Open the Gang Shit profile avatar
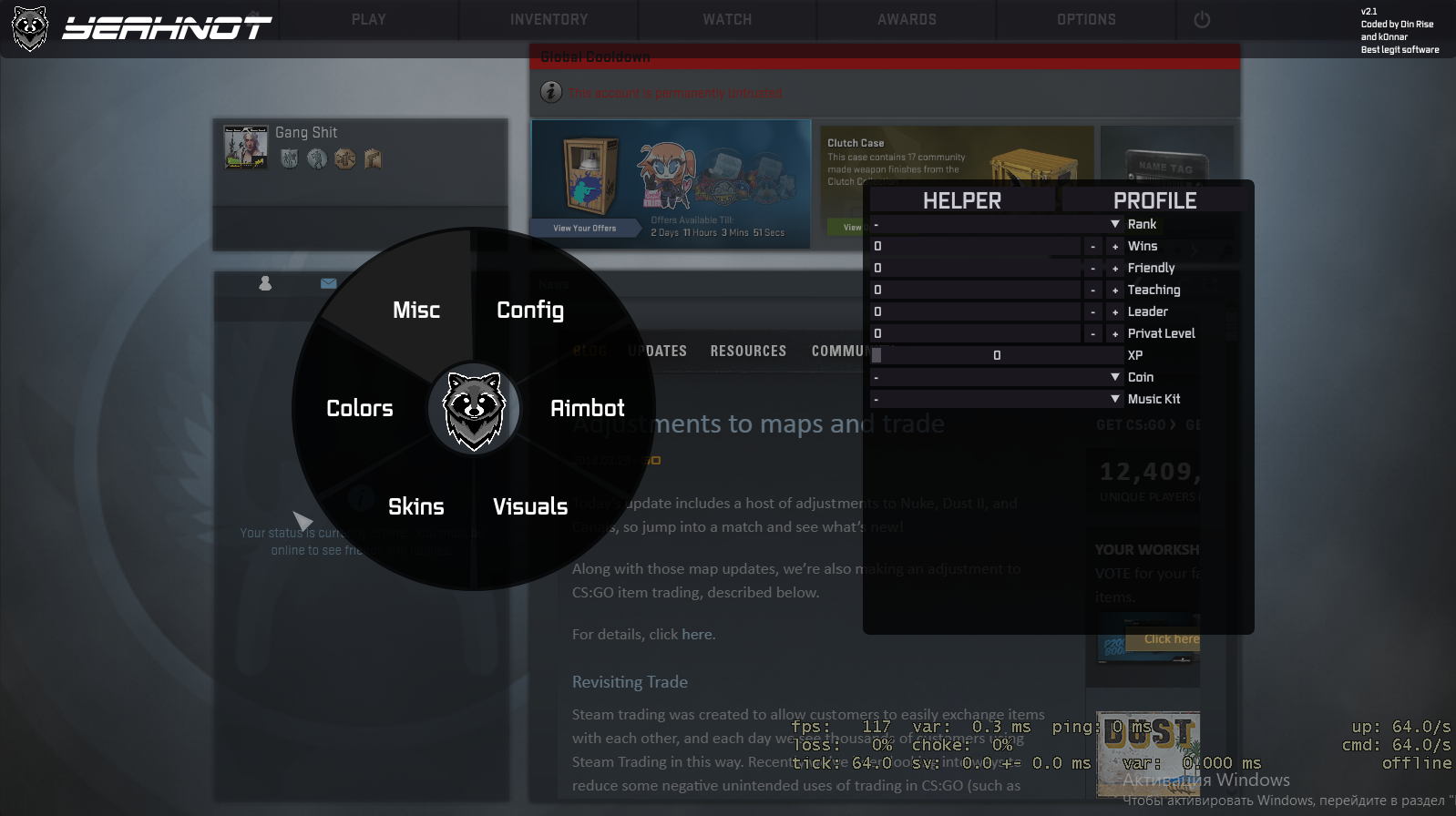This screenshot has height=816, width=1456. click(246, 147)
